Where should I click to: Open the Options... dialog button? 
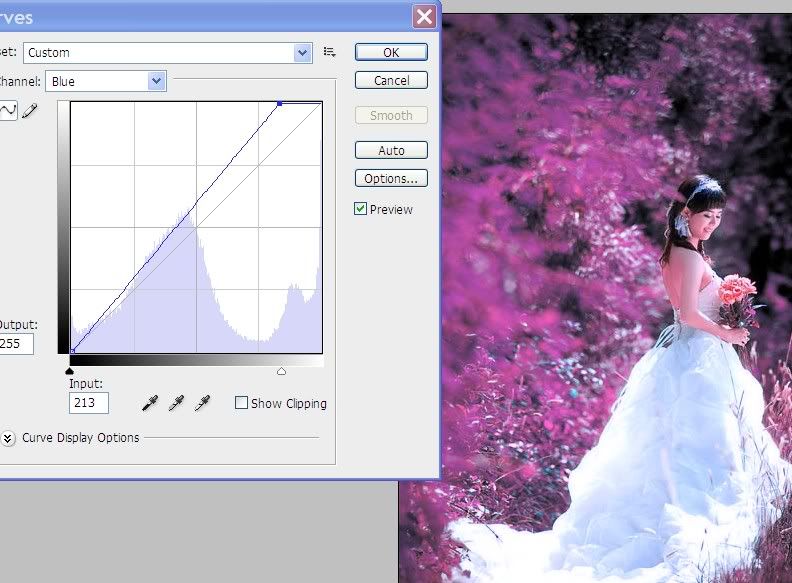[391, 179]
